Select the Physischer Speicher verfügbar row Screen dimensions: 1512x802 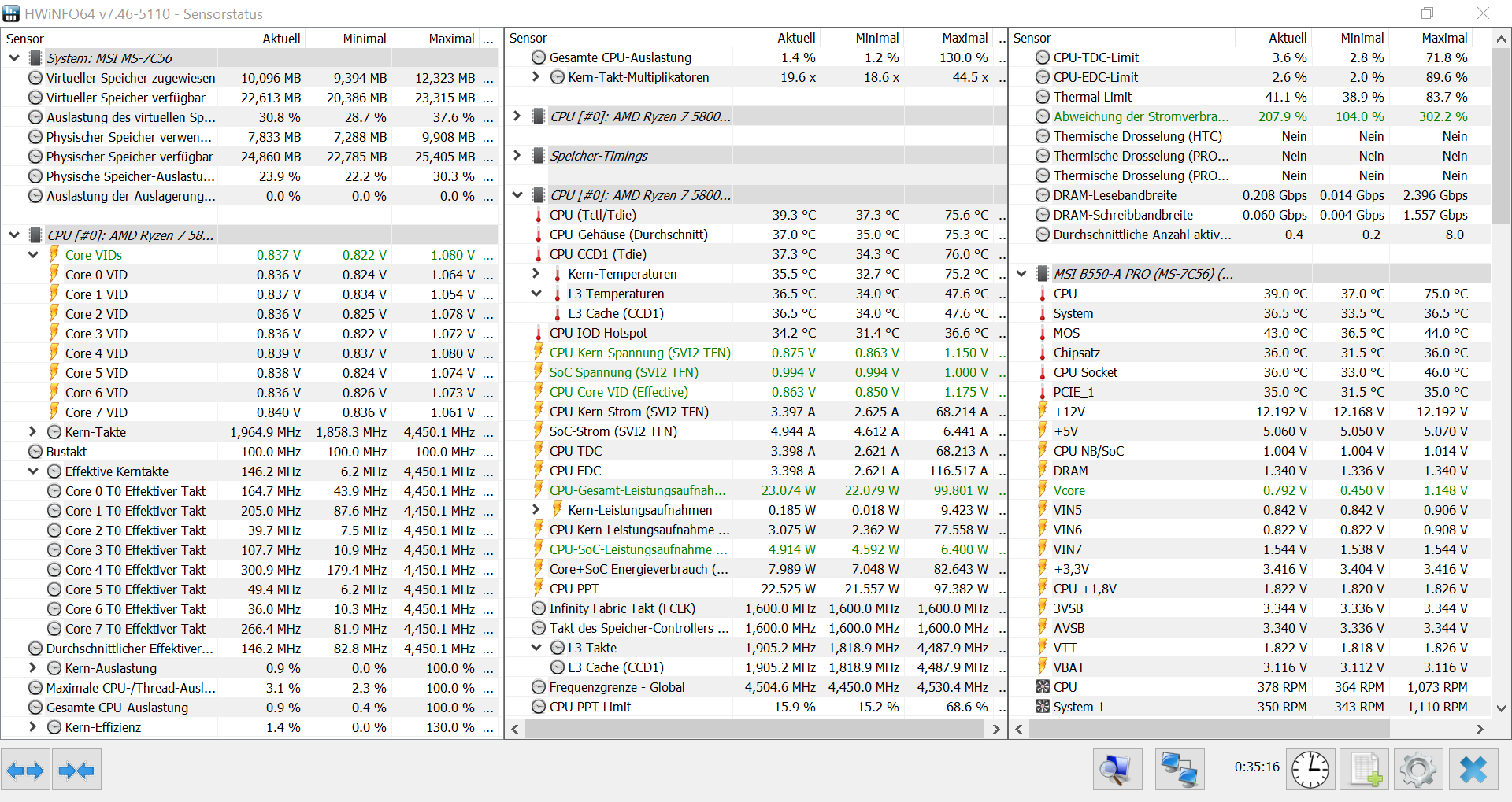click(250, 157)
